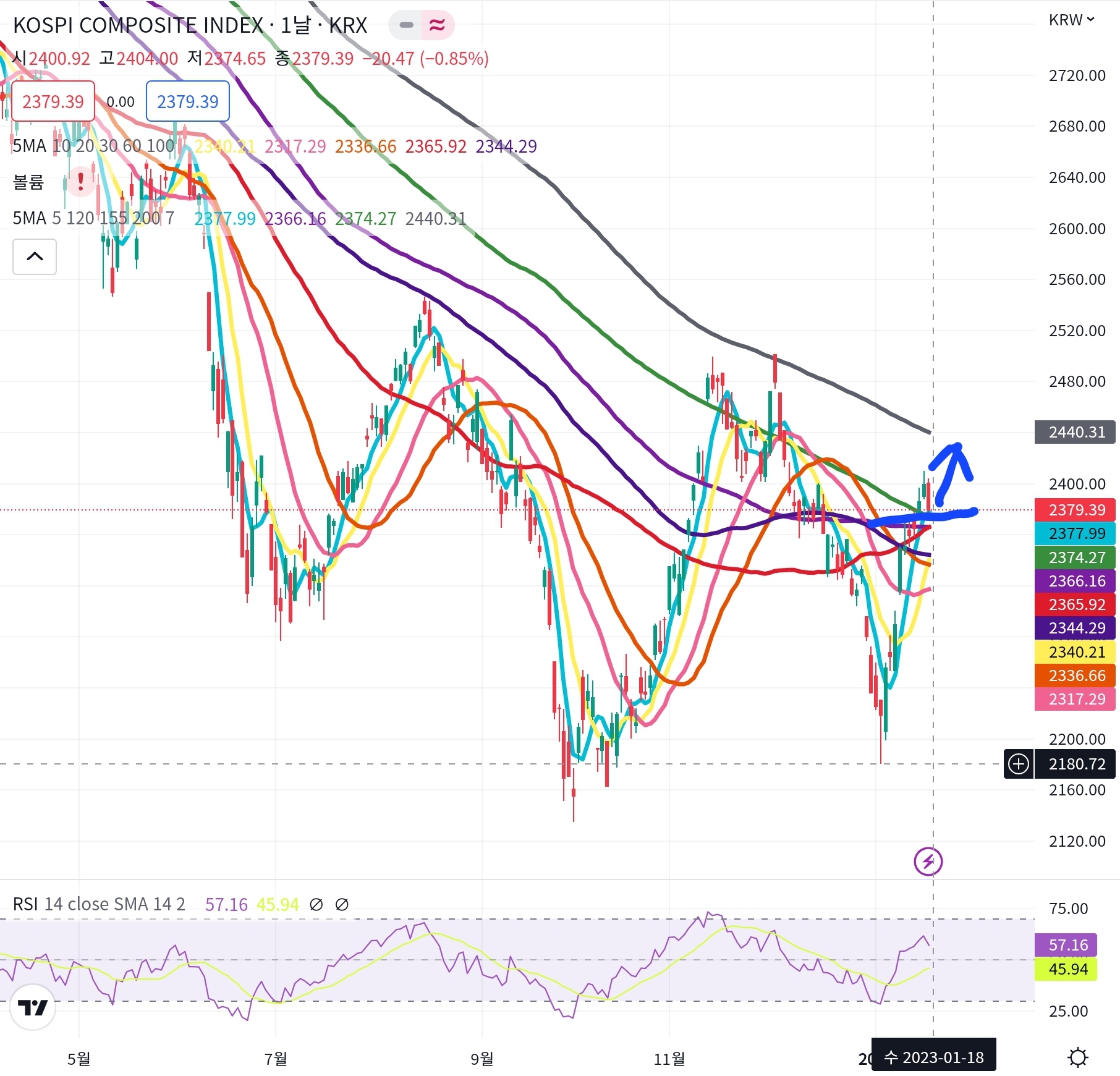Click the TradingView logo button
This screenshot has height=1076, width=1120.
pos(33,1007)
